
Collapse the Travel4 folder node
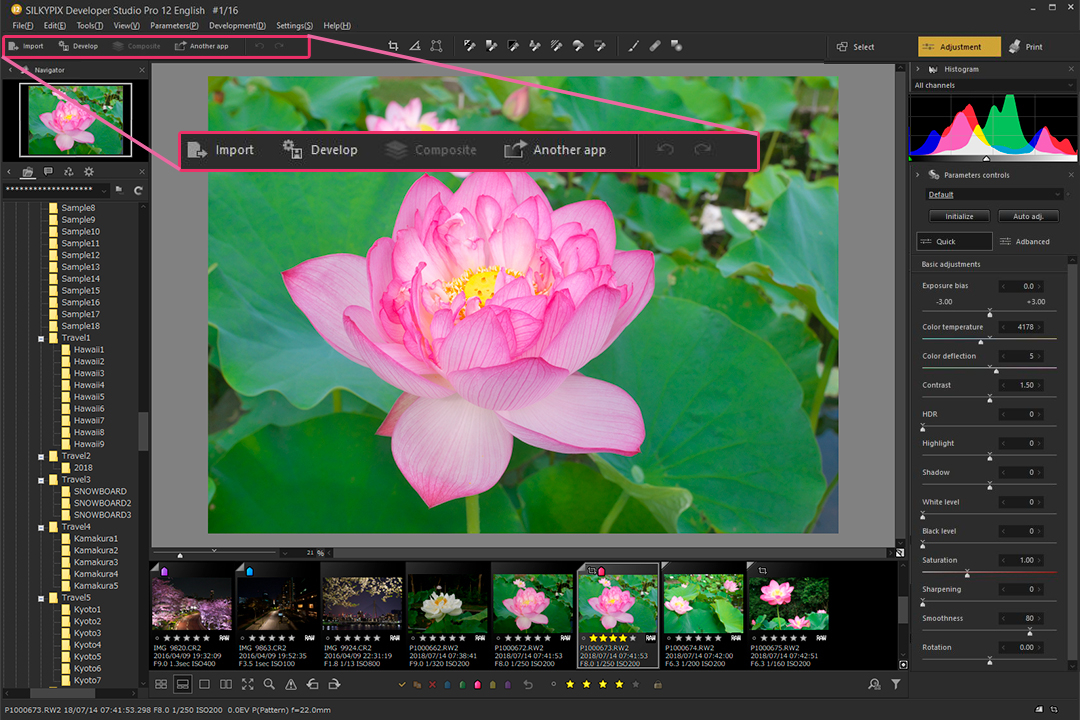coord(41,527)
